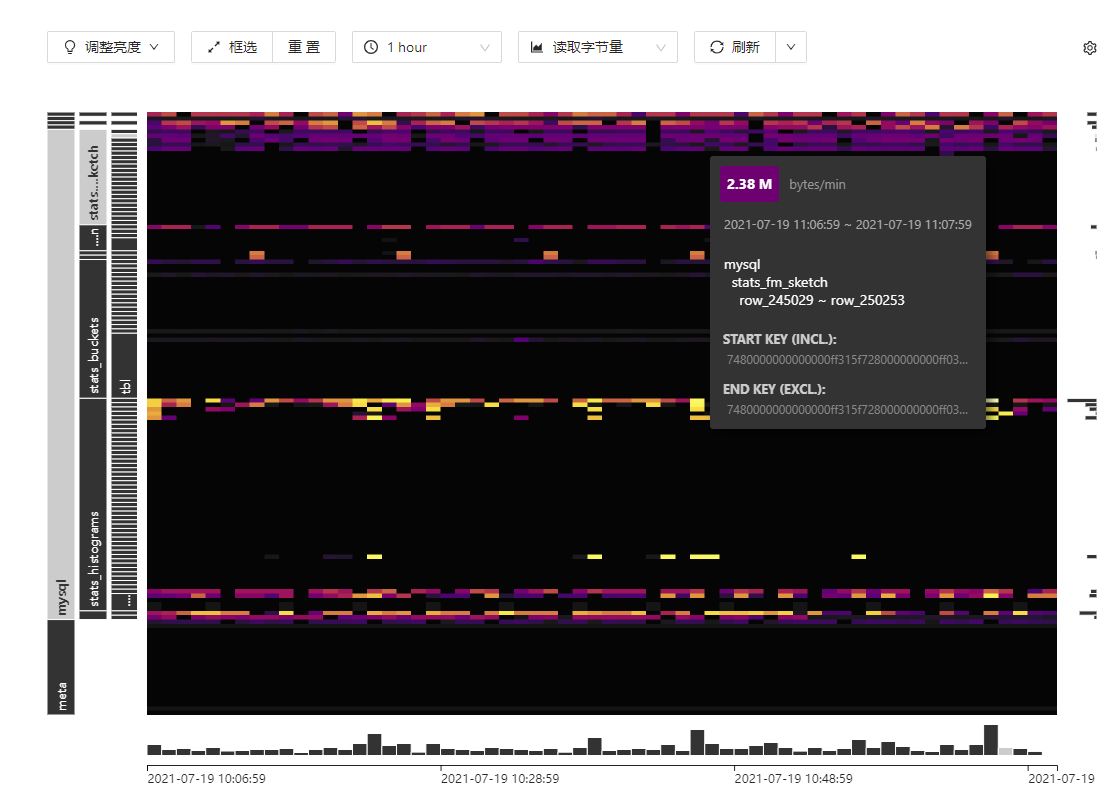Image resolution: width=1113 pixels, height=807 pixels.
Task: Click the diagonal arrows box-select icon
Action: (213, 47)
